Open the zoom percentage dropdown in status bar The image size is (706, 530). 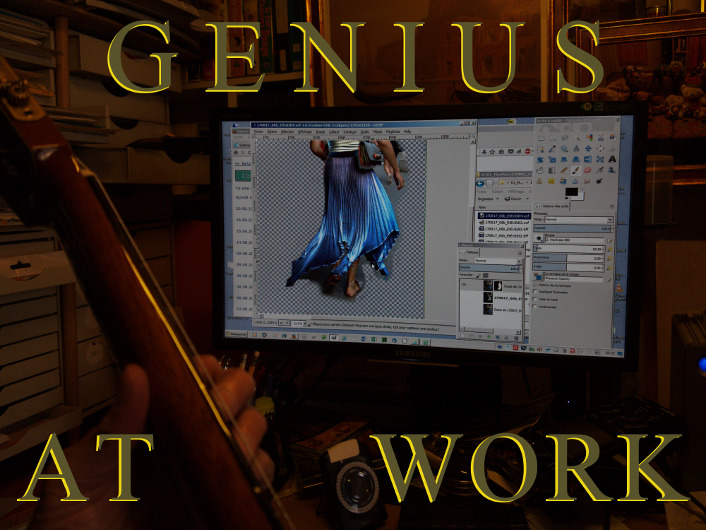click(299, 323)
